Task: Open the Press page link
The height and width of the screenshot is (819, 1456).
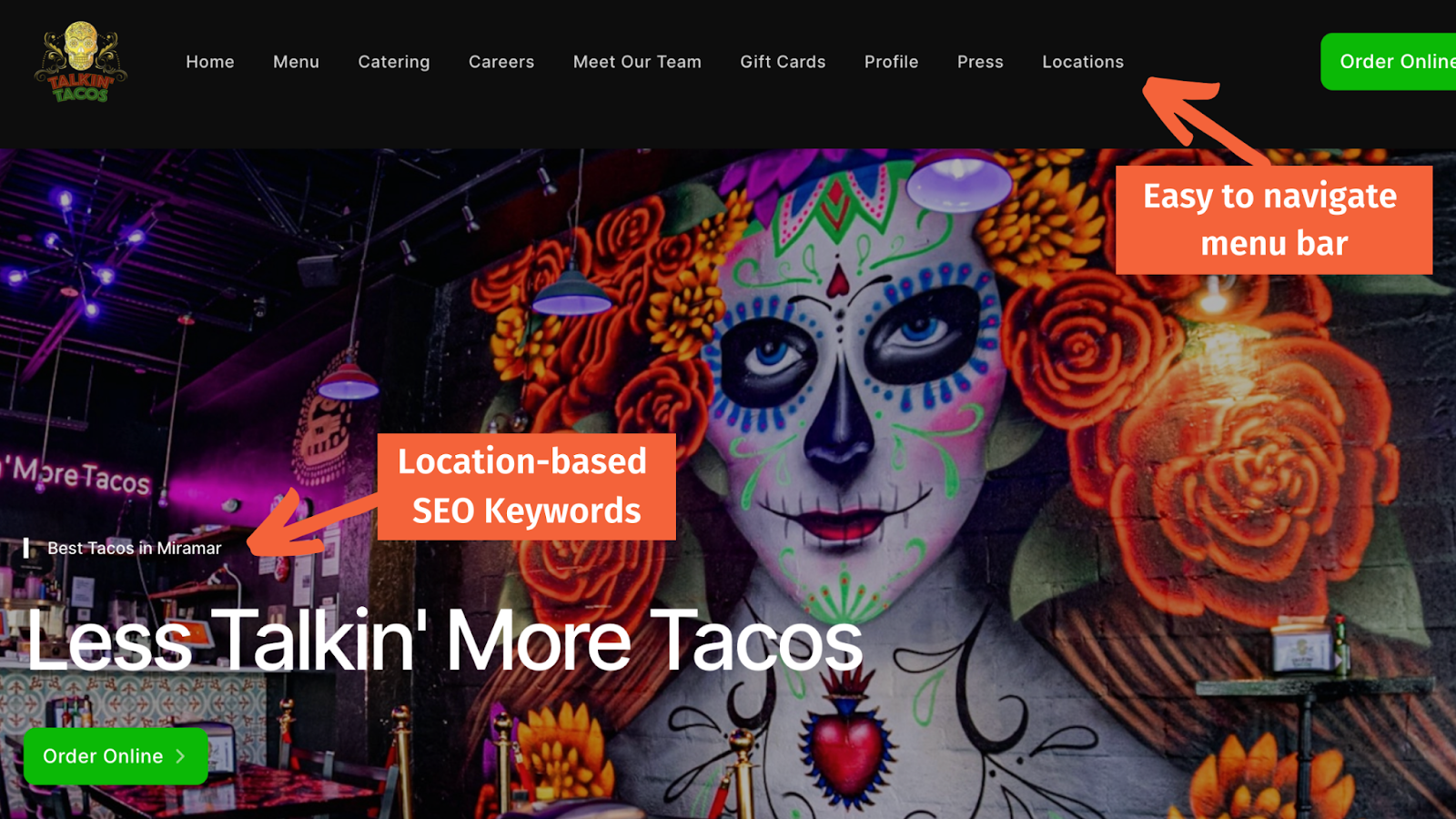Action: coord(980,62)
